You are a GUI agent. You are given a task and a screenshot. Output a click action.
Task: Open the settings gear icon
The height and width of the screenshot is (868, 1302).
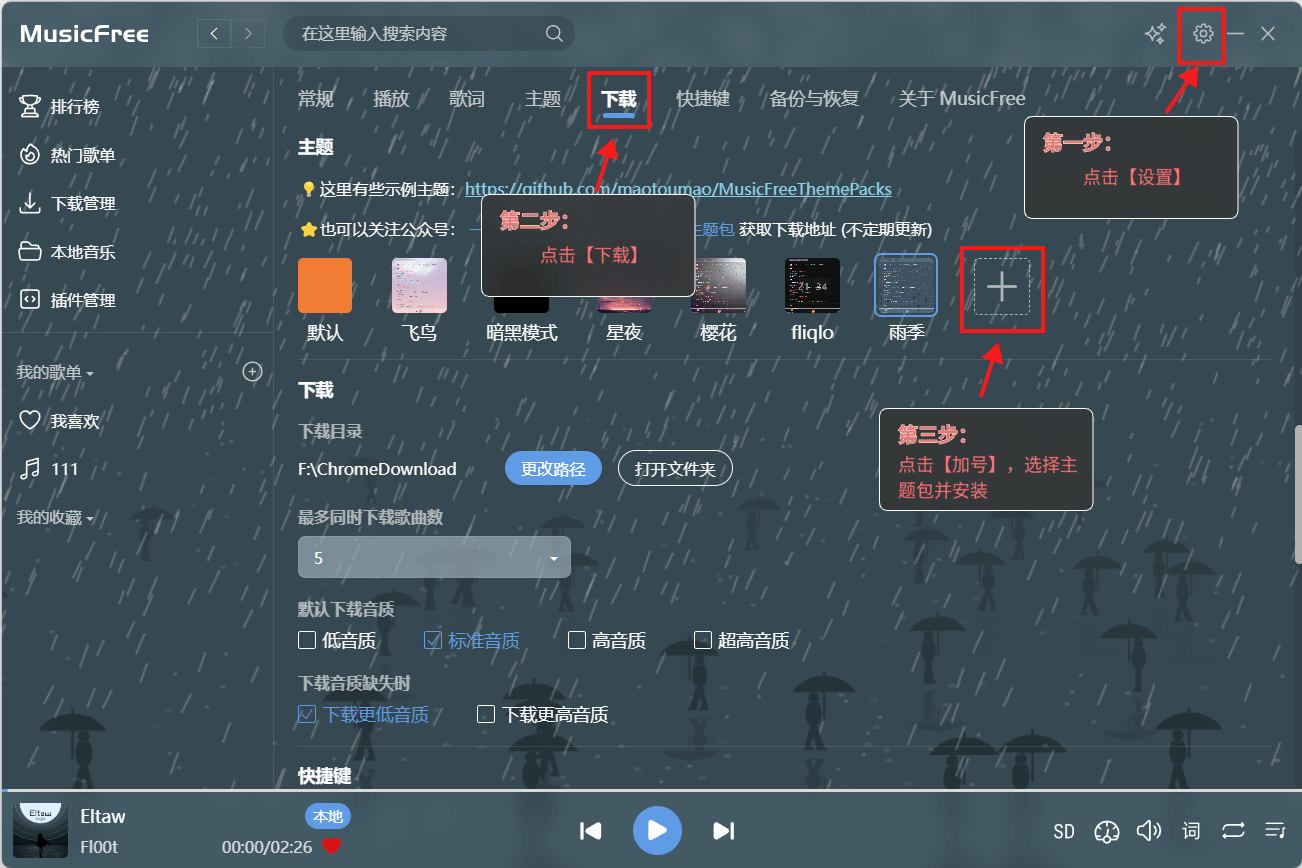pyautogui.click(x=1203, y=34)
